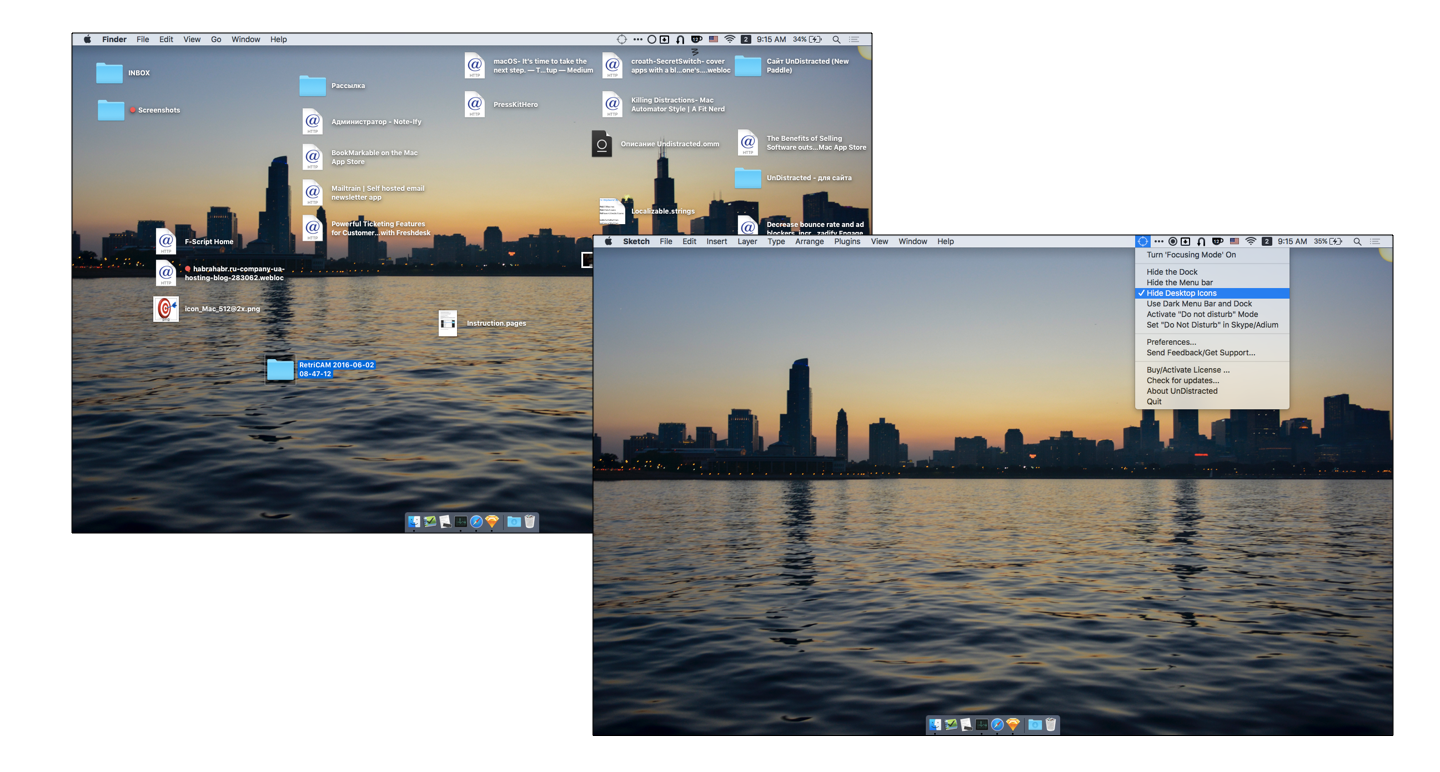This screenshot has height=772, width=1440.
Task: Open Spotlight search in Sketch screen menu bar
Action: point(1357,241)
